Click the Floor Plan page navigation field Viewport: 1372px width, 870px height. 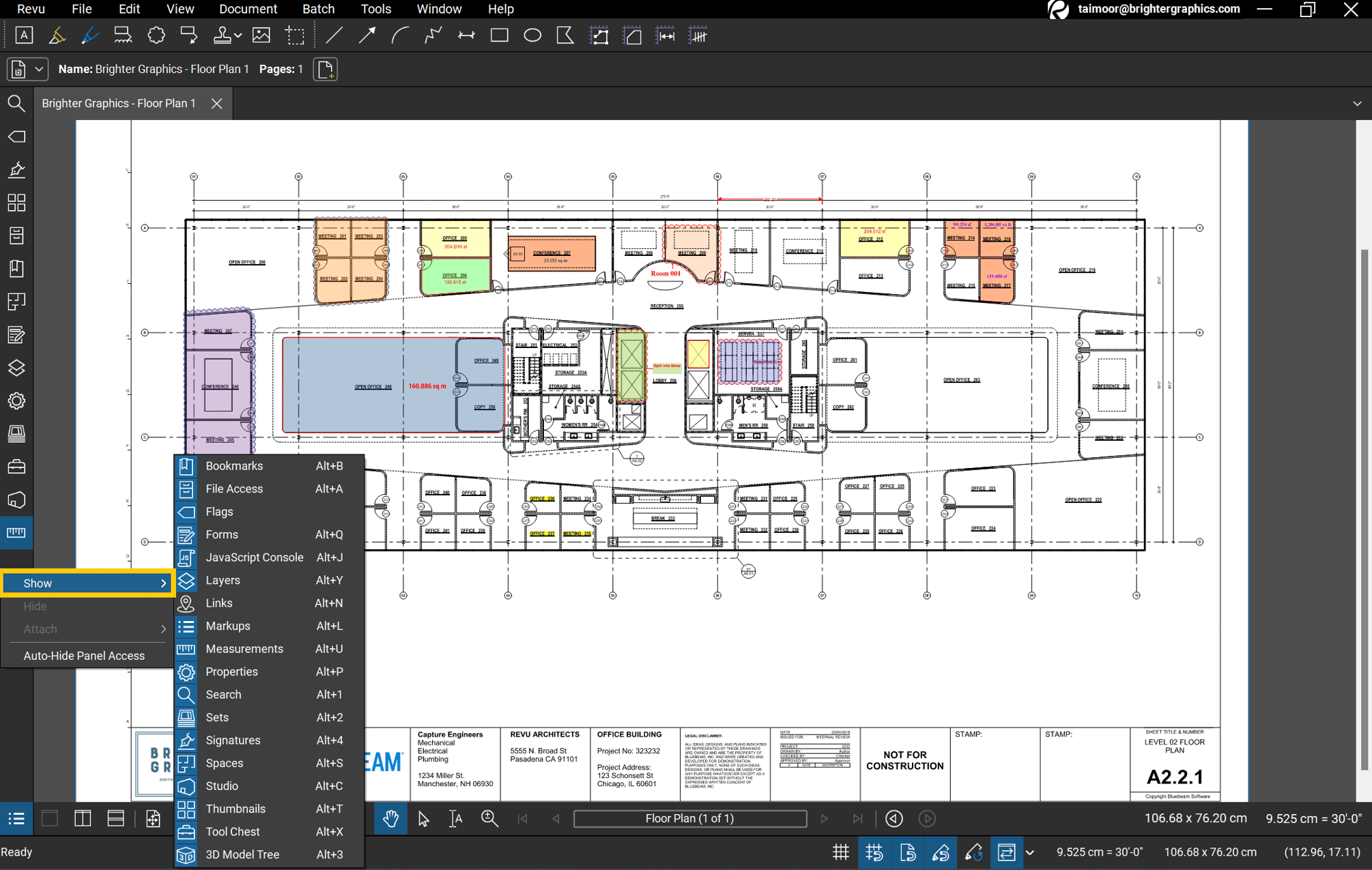690,818
